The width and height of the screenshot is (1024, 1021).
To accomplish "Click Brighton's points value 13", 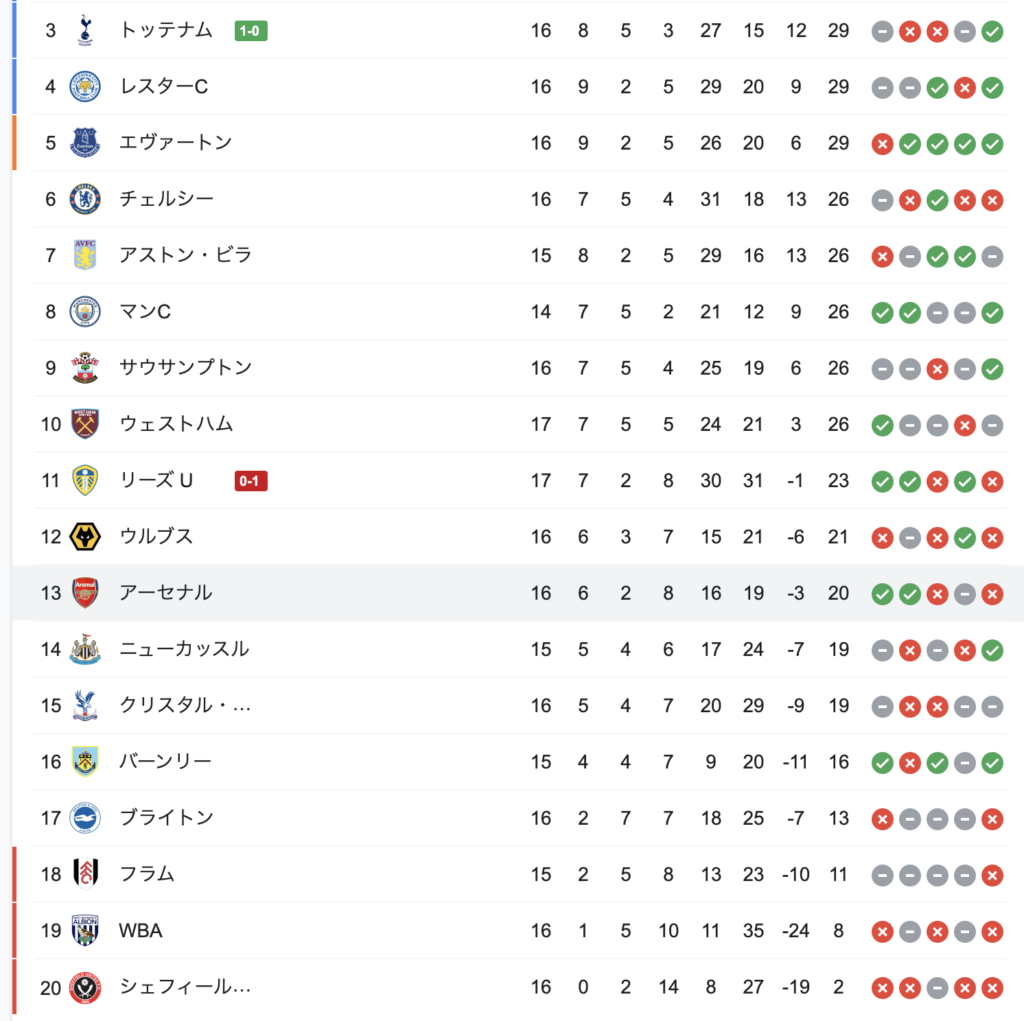I will pyautogui.click(x=839, y=818).
